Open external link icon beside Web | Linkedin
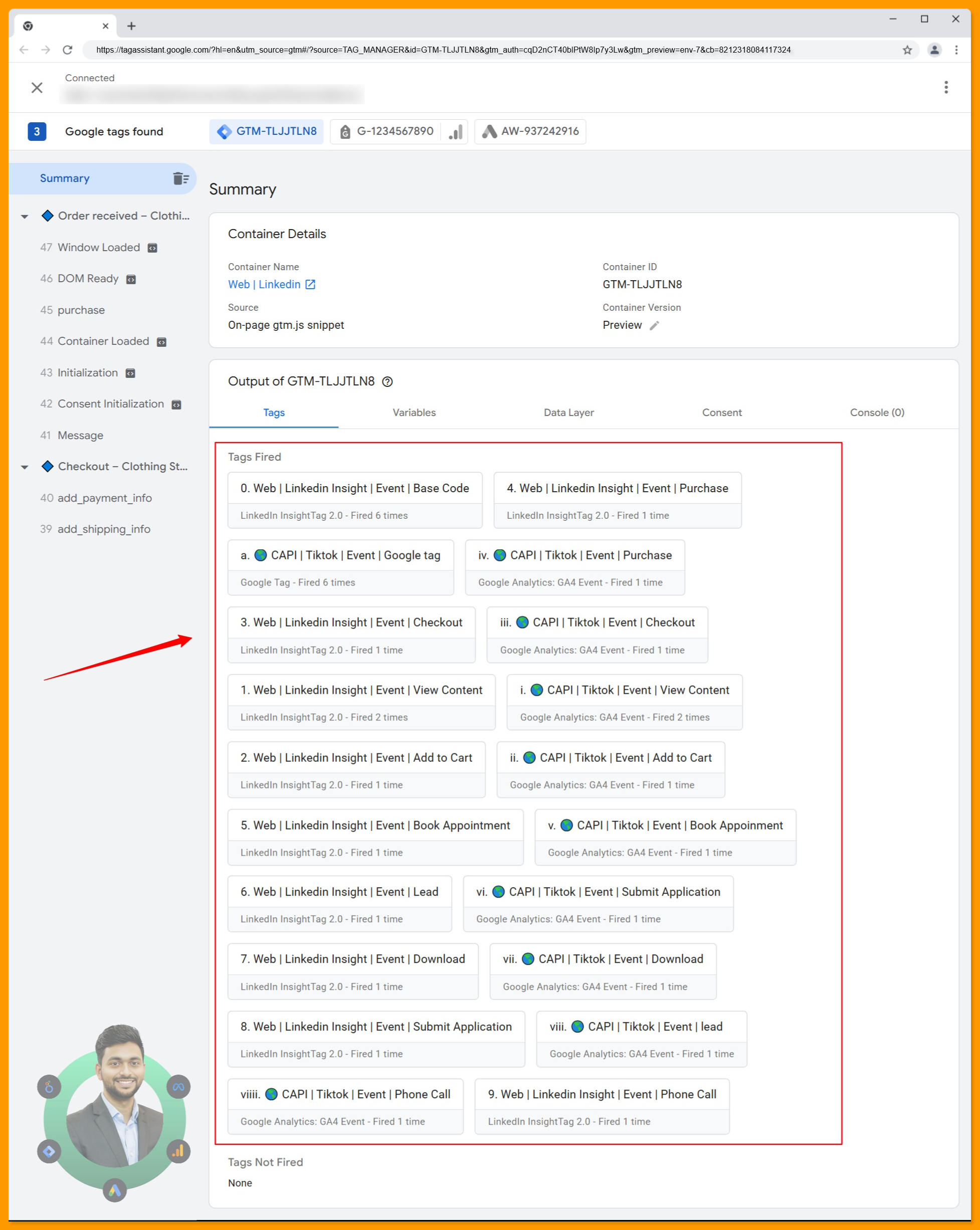 click(x=310, y=284)
